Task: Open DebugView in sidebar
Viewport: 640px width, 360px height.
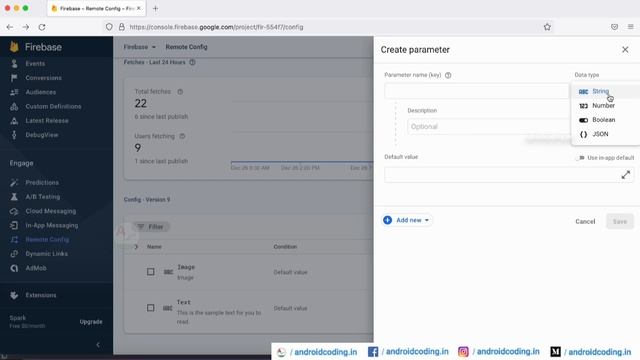Action: coord(41,135)
